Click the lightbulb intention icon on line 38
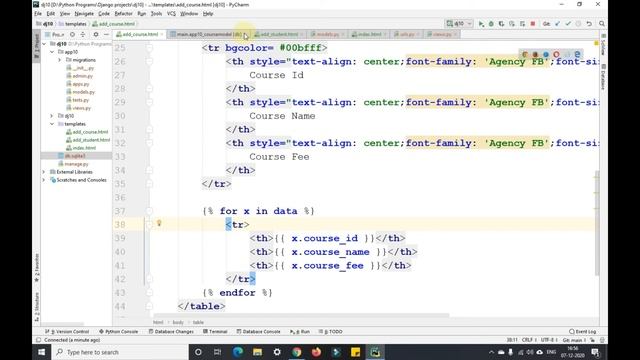This screenshot has height=360, width=640. tap(159, 223)
